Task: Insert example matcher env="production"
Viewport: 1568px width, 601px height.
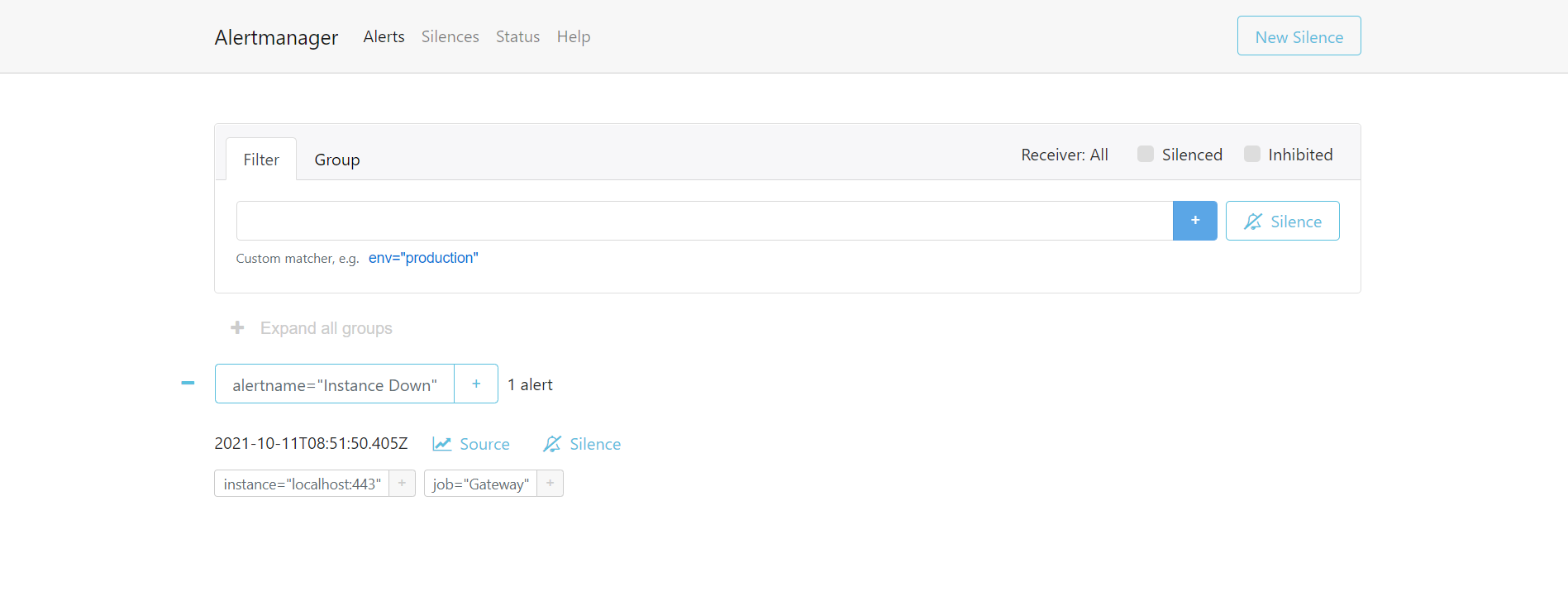Action: point(423,258)
